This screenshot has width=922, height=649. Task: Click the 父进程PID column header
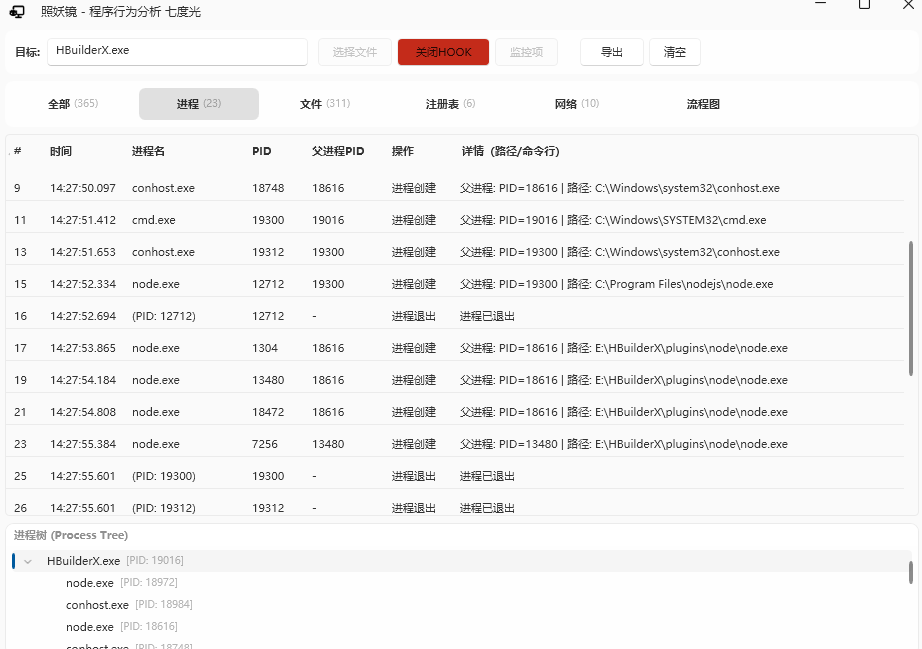338,151
